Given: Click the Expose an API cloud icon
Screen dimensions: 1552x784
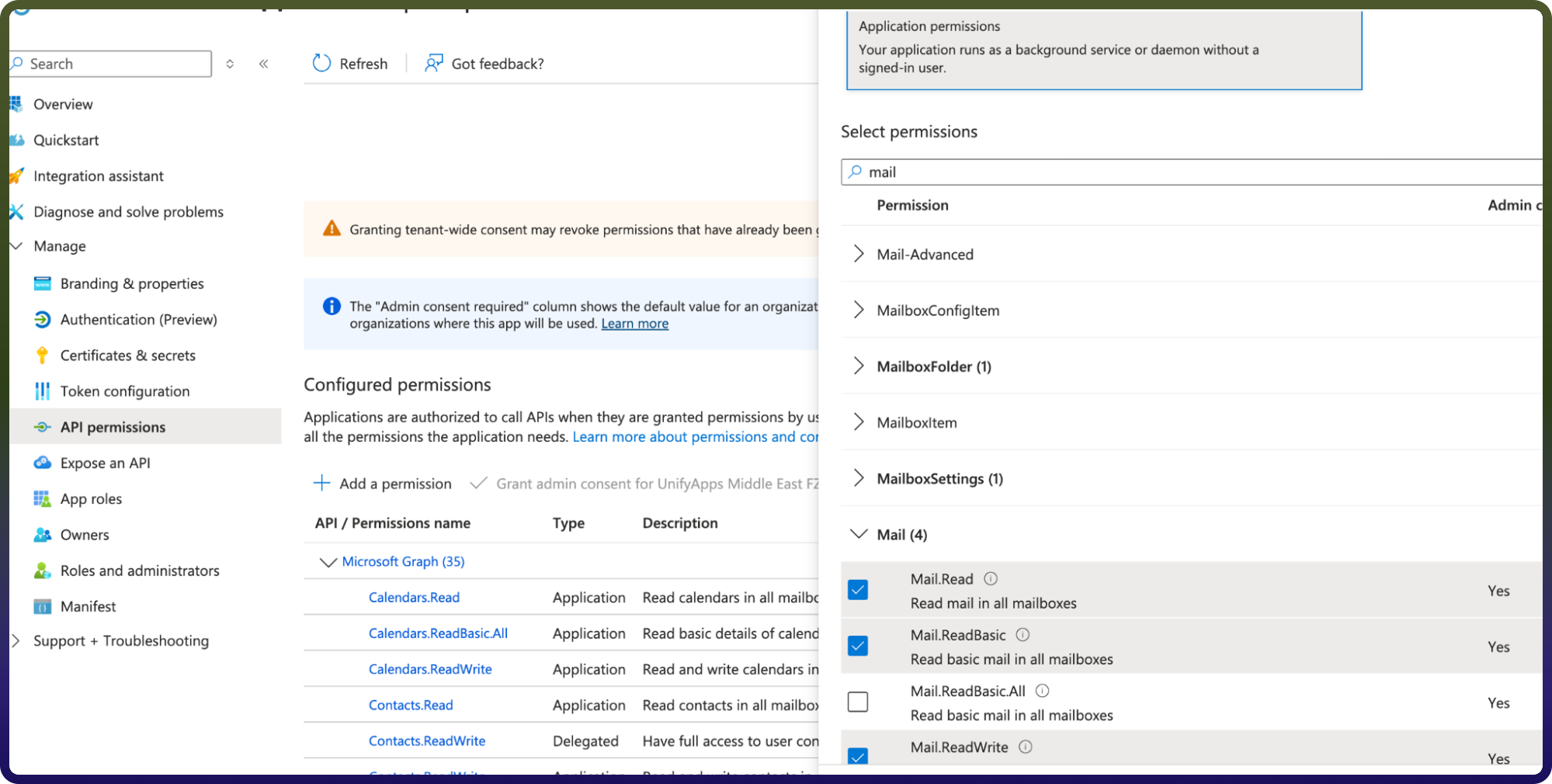Looking at the screenshot, I should (x=43, y=463).
